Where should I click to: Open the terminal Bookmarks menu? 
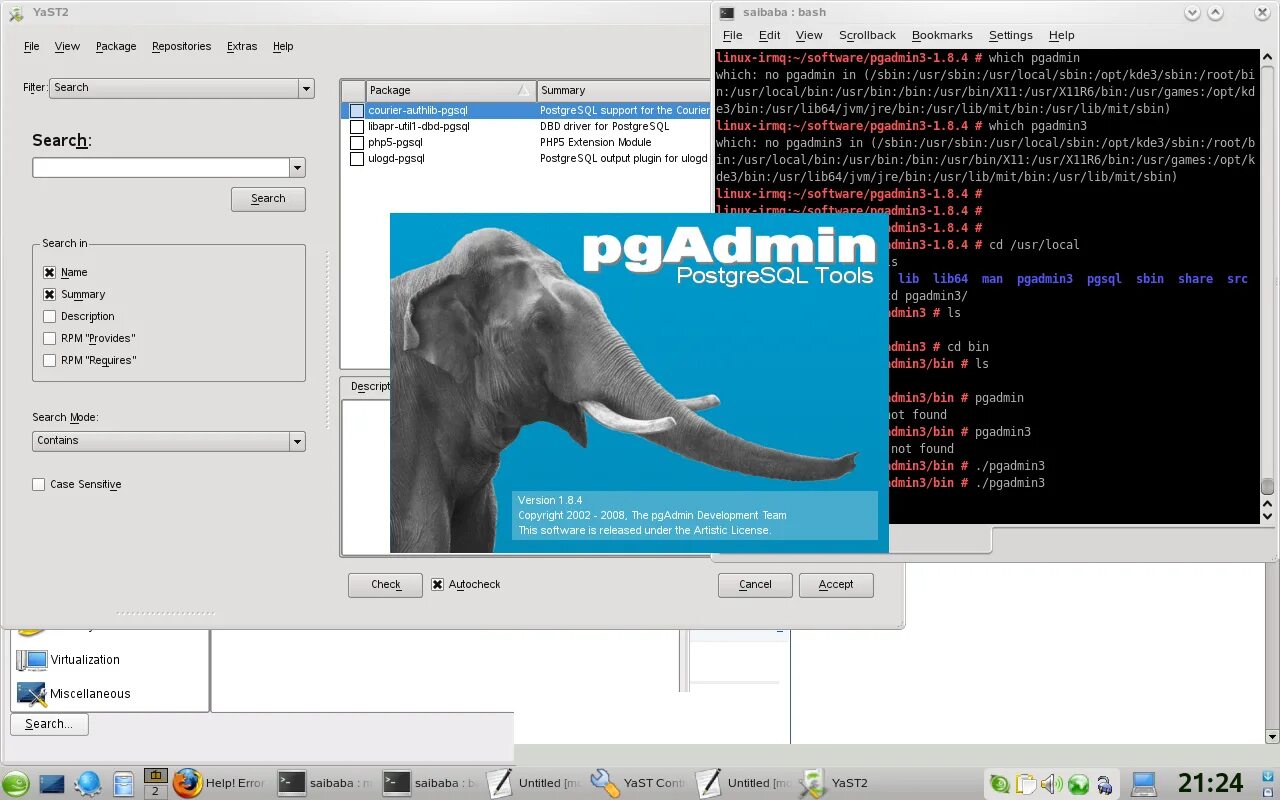(x=942, y=35)
